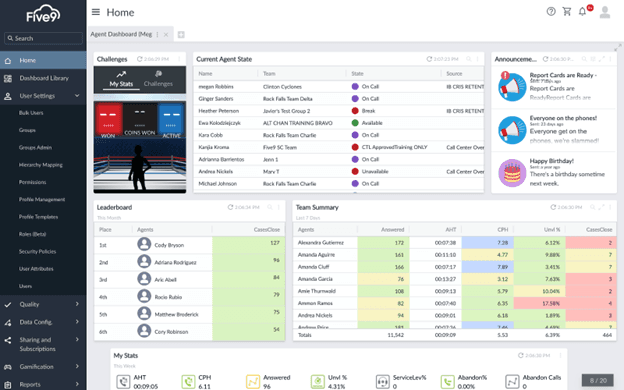This screenshot has width=624, height=390.
Task: Refresh the Team Summary widget
Action: [x=553, y=207]
